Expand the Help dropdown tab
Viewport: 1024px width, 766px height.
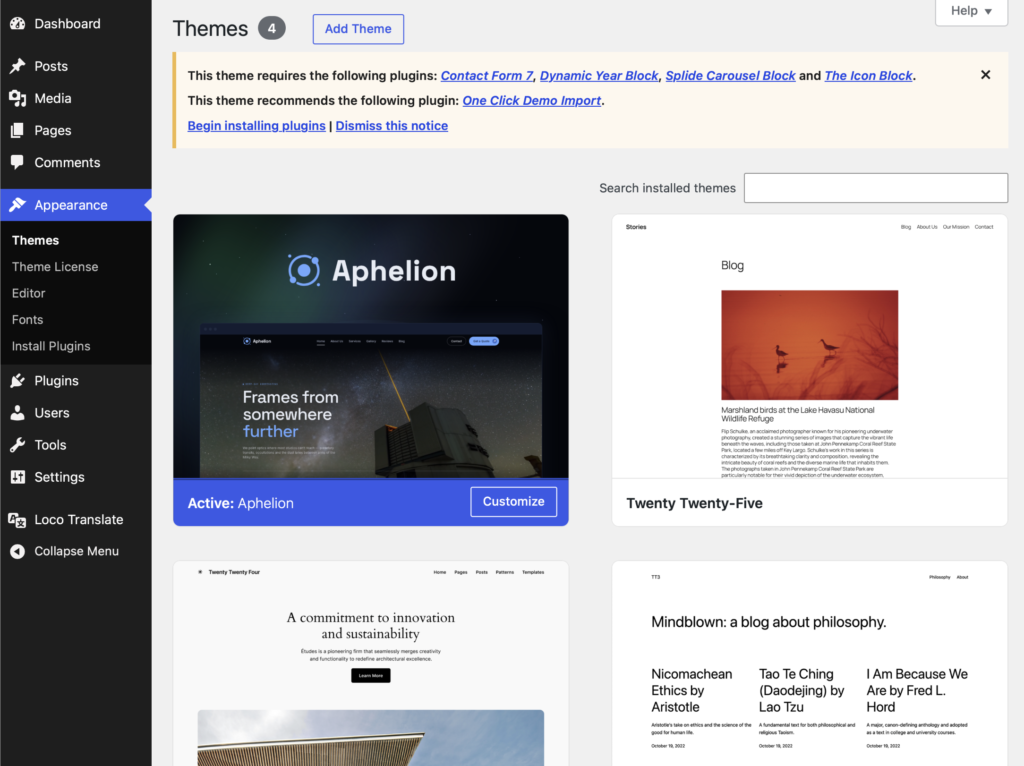971,11
